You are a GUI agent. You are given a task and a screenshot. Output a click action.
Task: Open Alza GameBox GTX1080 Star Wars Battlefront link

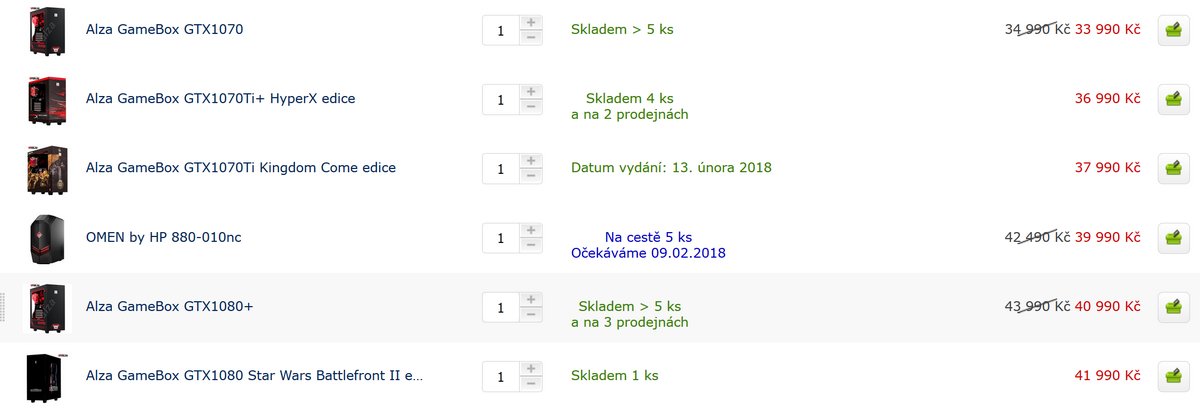click(x=255, y=376)
